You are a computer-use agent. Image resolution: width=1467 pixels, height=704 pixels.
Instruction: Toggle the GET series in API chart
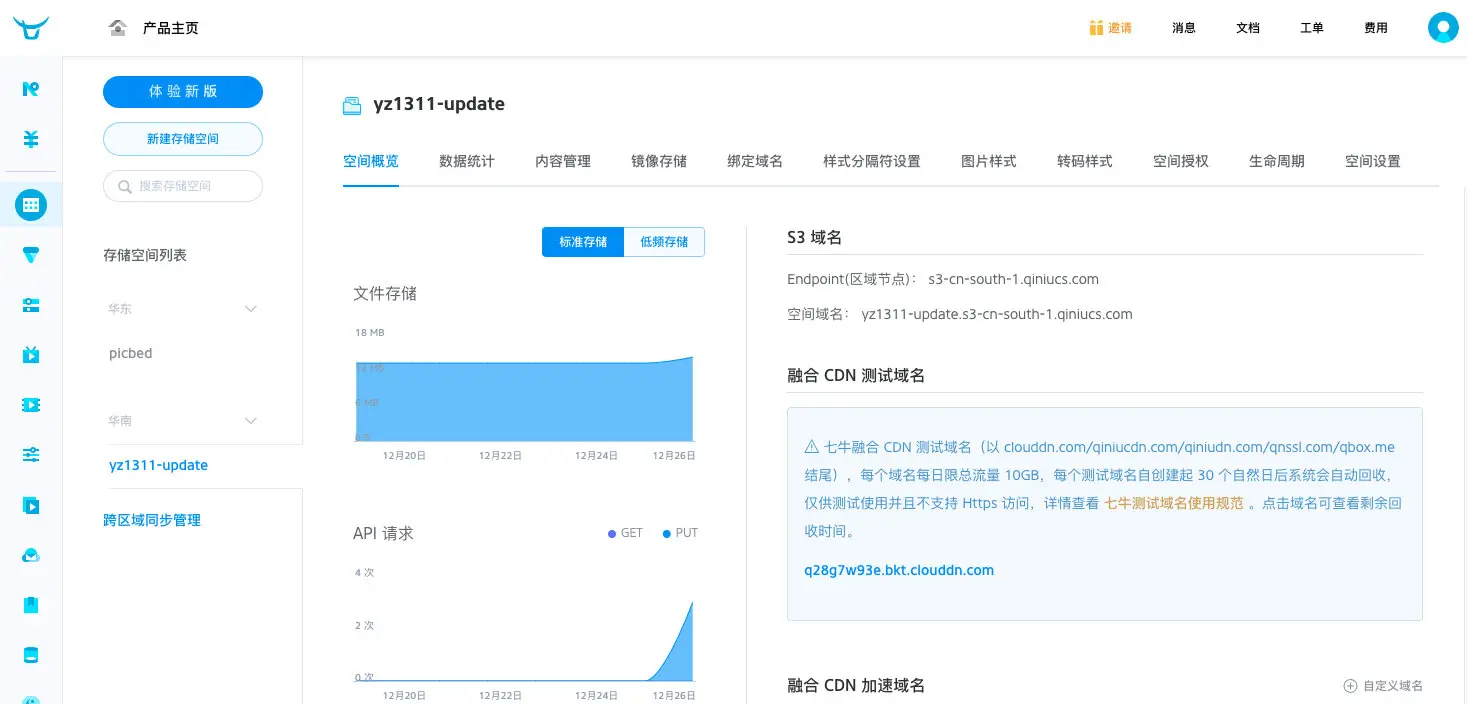coord(625,533)
